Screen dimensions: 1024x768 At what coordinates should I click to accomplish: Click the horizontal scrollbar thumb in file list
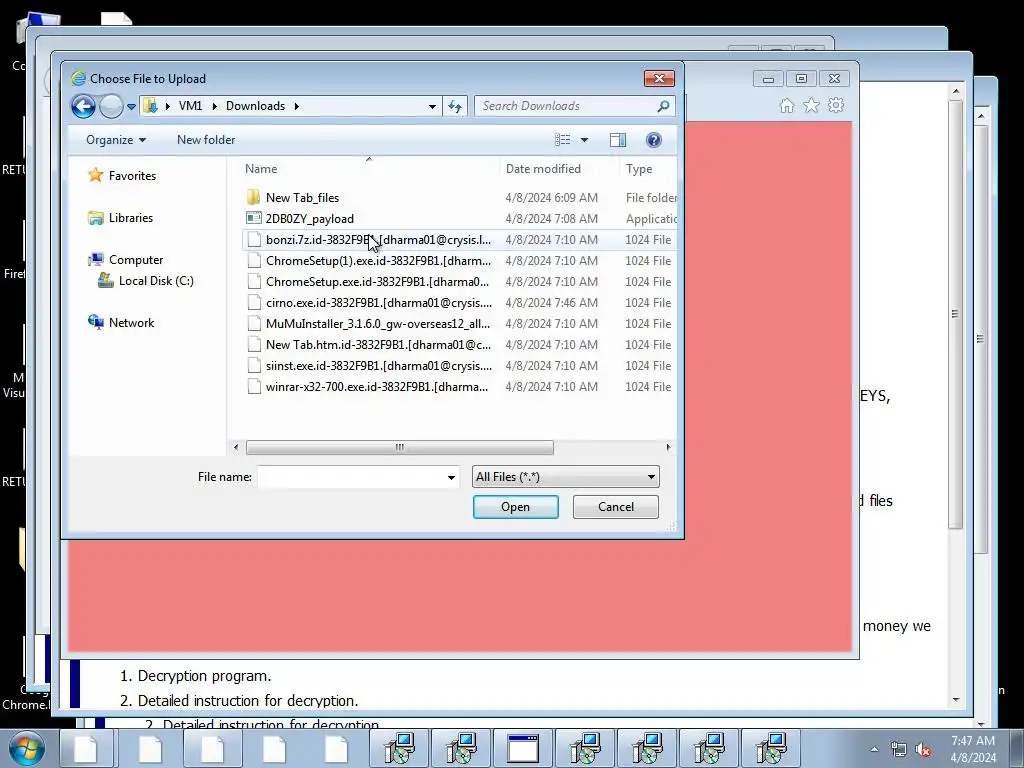pyautogui.click(x=400, y=447)
